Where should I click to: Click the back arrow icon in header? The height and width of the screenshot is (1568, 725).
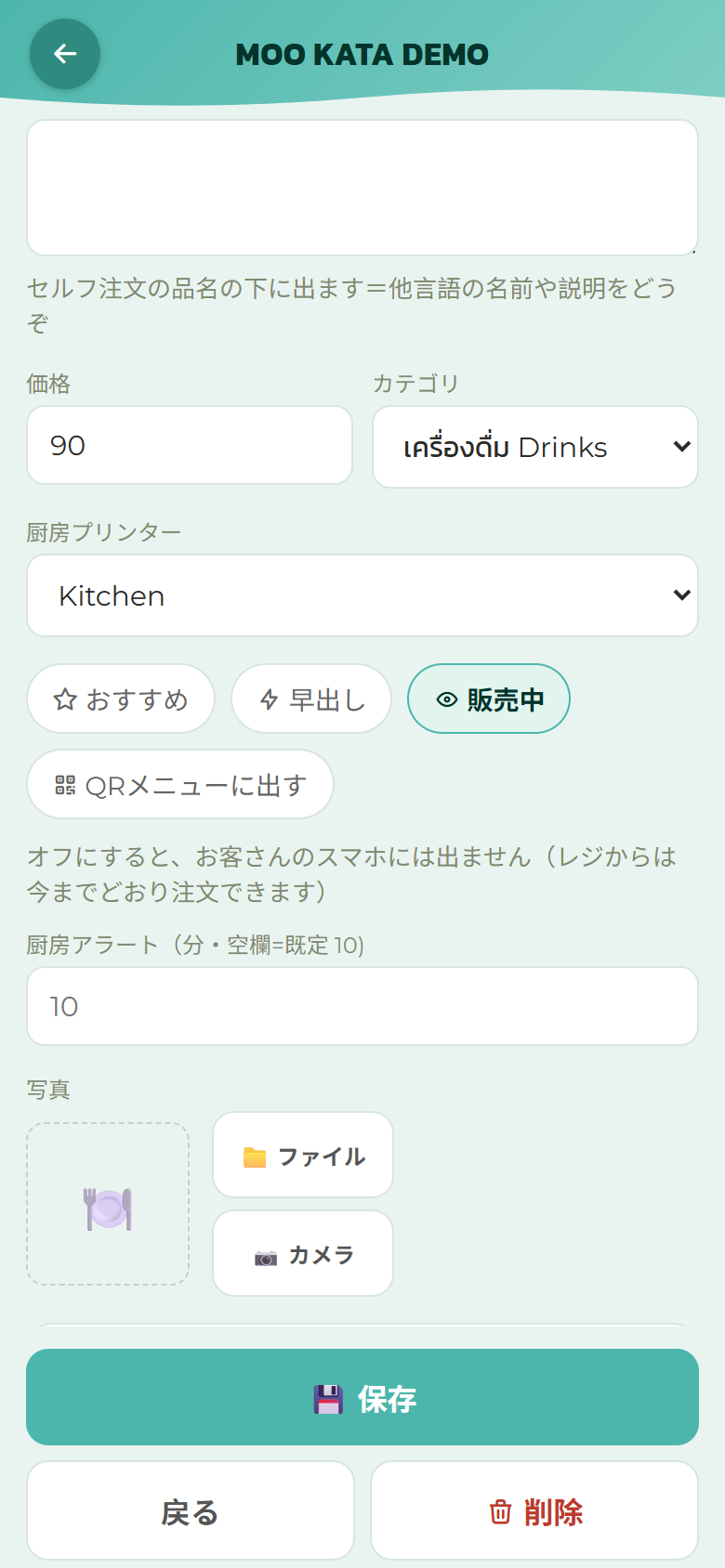[65, 54]
